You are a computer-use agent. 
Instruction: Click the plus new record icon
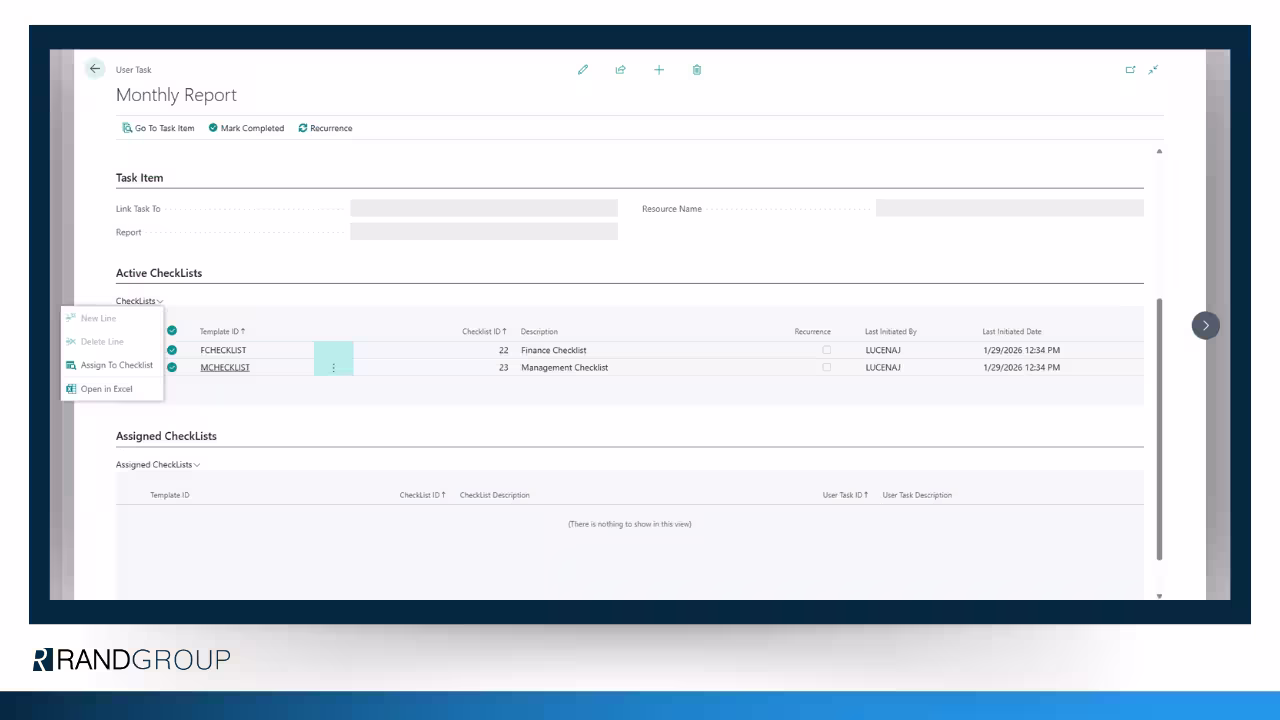(x=659, y=70)
